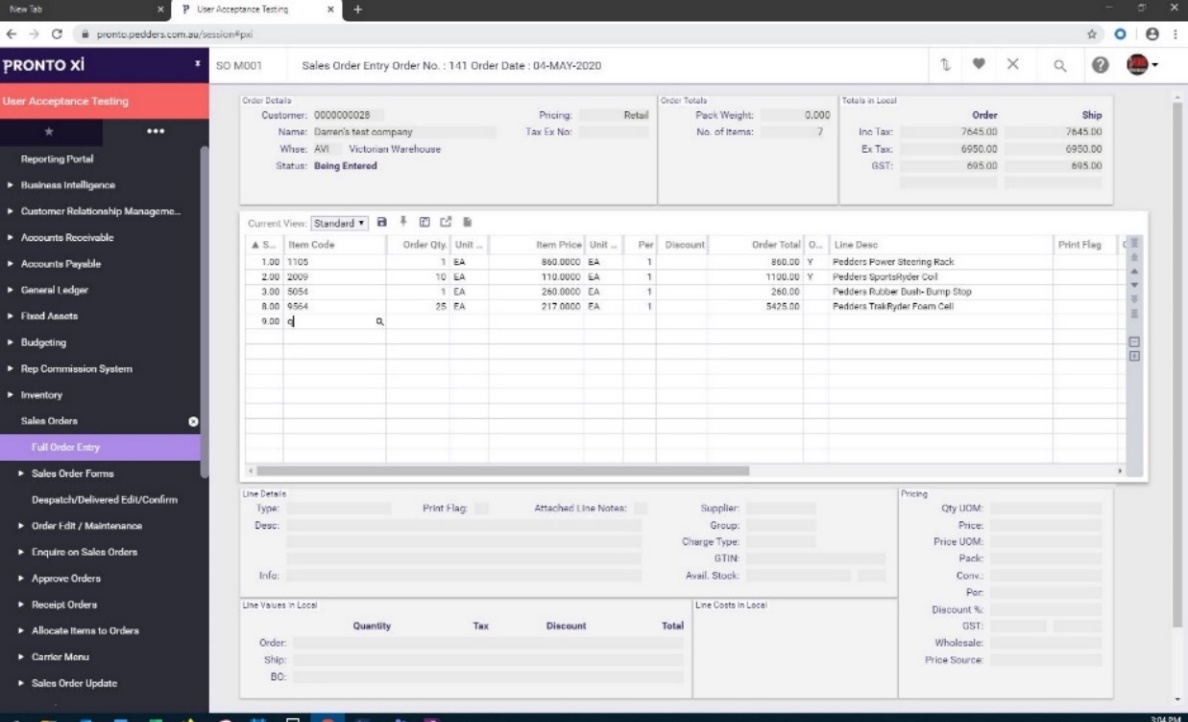Reload the page in the browser
The image size is (1188, 722).
57,34
